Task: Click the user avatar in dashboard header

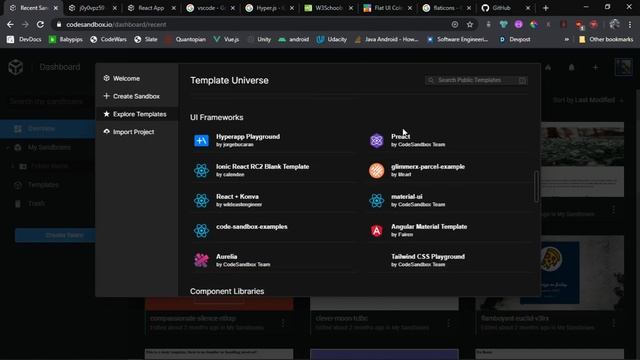Action: (623, 67)
